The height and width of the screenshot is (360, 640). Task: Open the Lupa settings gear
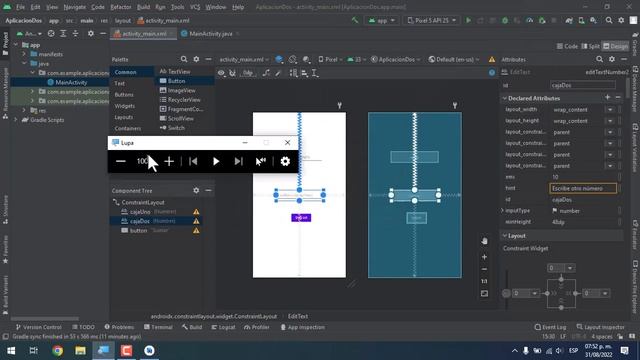[285, 161]
